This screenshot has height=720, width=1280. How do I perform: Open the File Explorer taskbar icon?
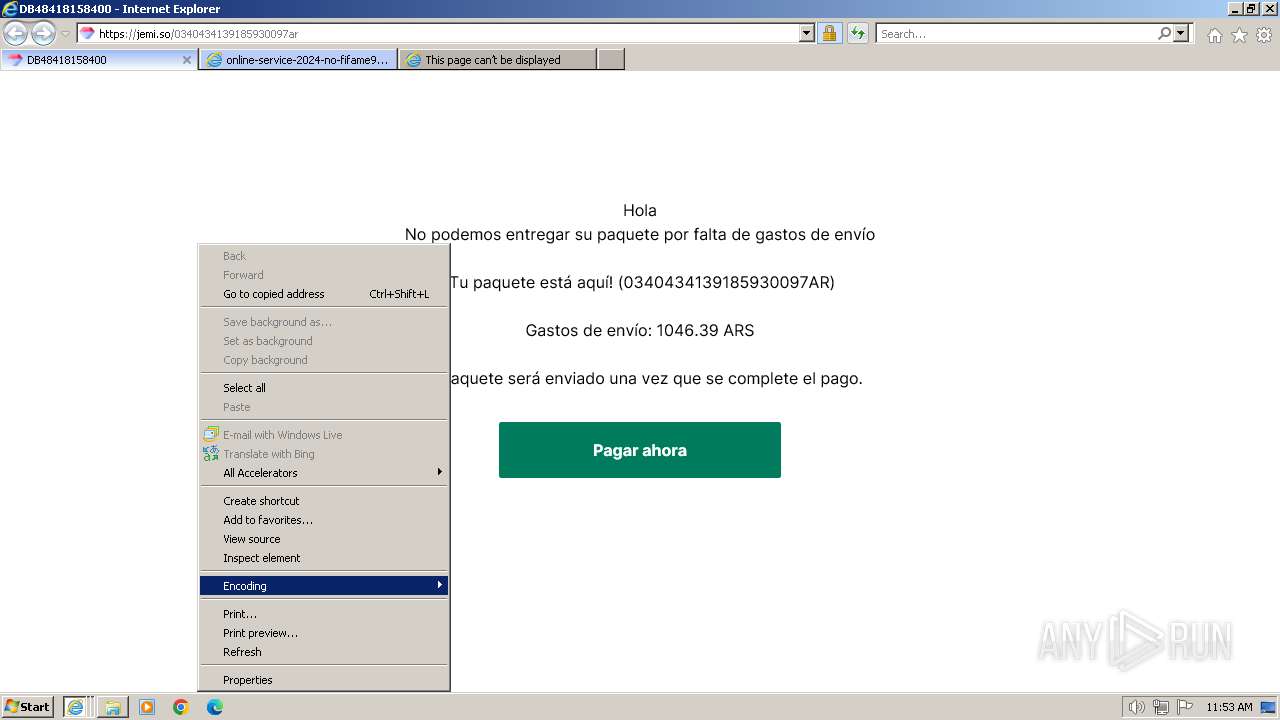point(112,707)
